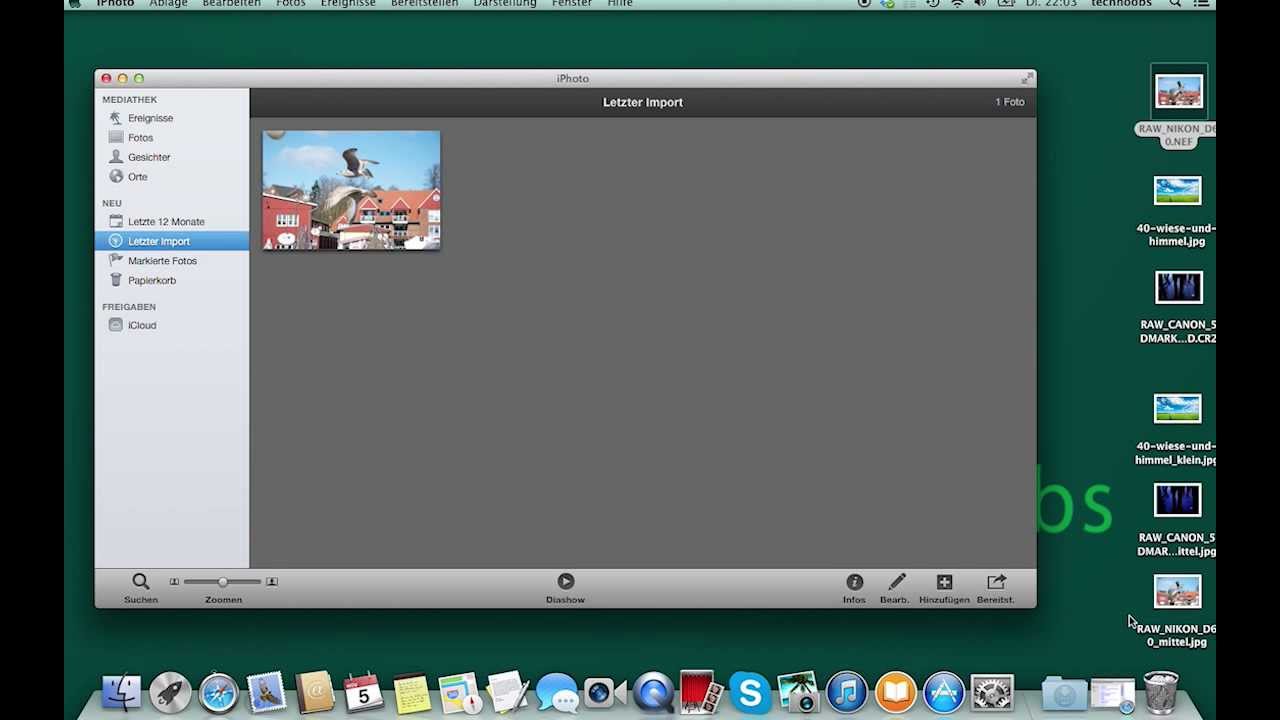Open iTunes from the Dock

(x=847, y=692)
